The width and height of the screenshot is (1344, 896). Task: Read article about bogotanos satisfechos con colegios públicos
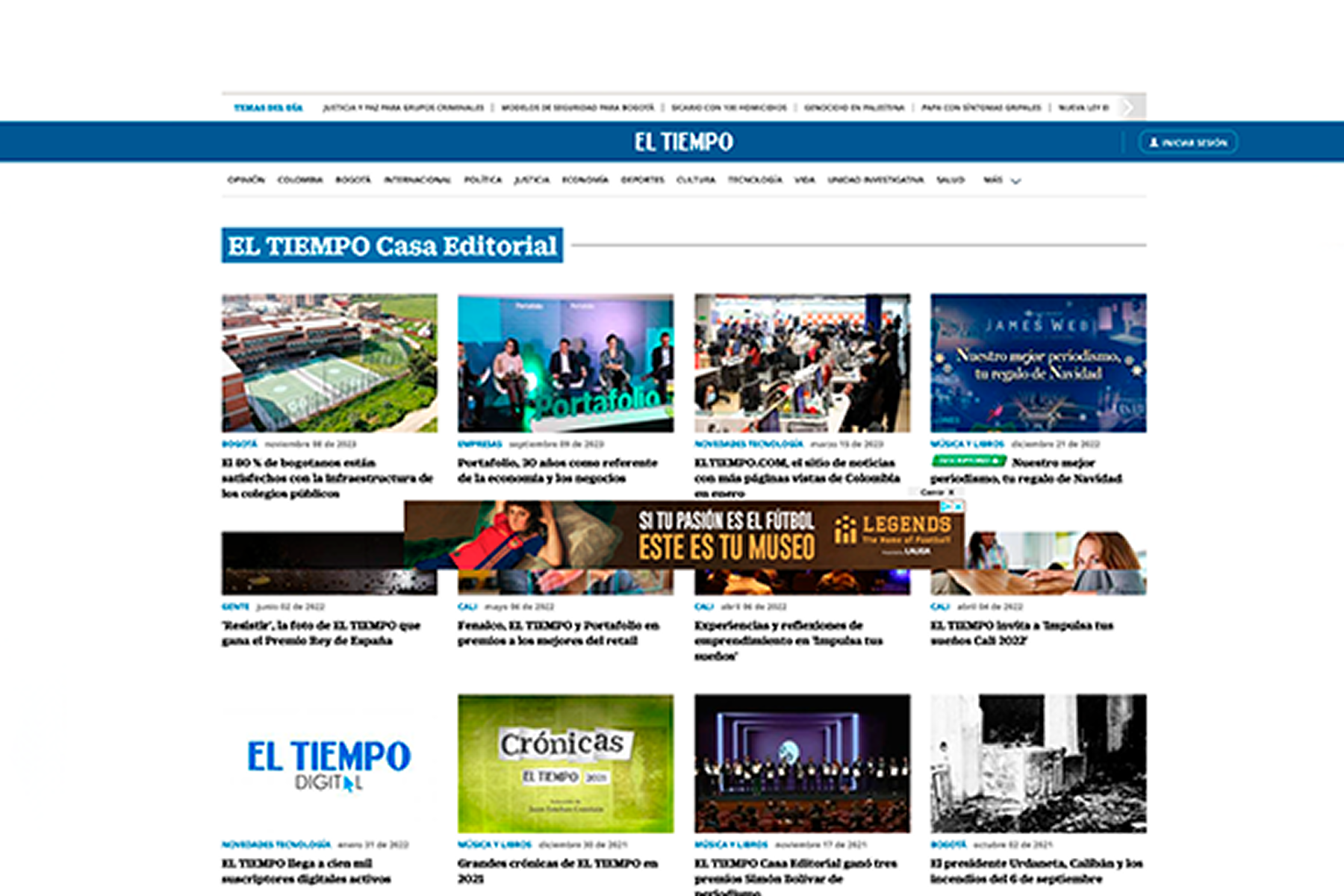327,478
